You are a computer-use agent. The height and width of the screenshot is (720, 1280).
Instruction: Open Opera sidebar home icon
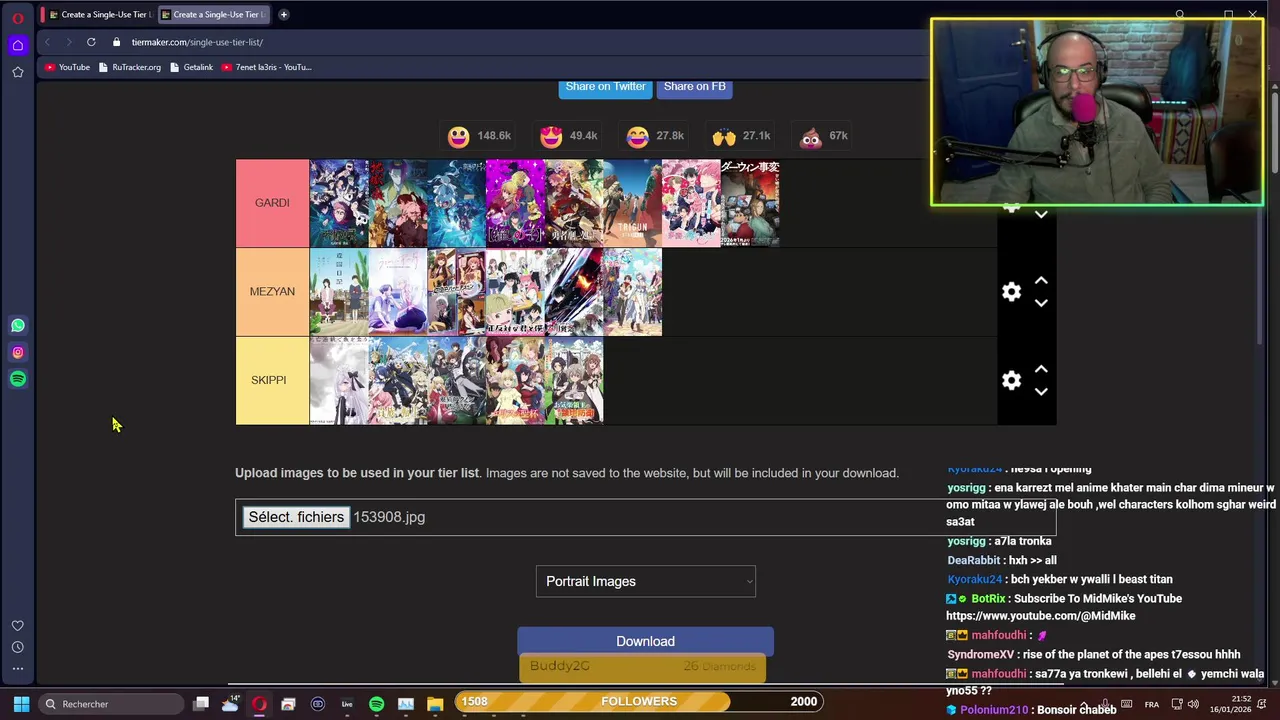(18, 45)
